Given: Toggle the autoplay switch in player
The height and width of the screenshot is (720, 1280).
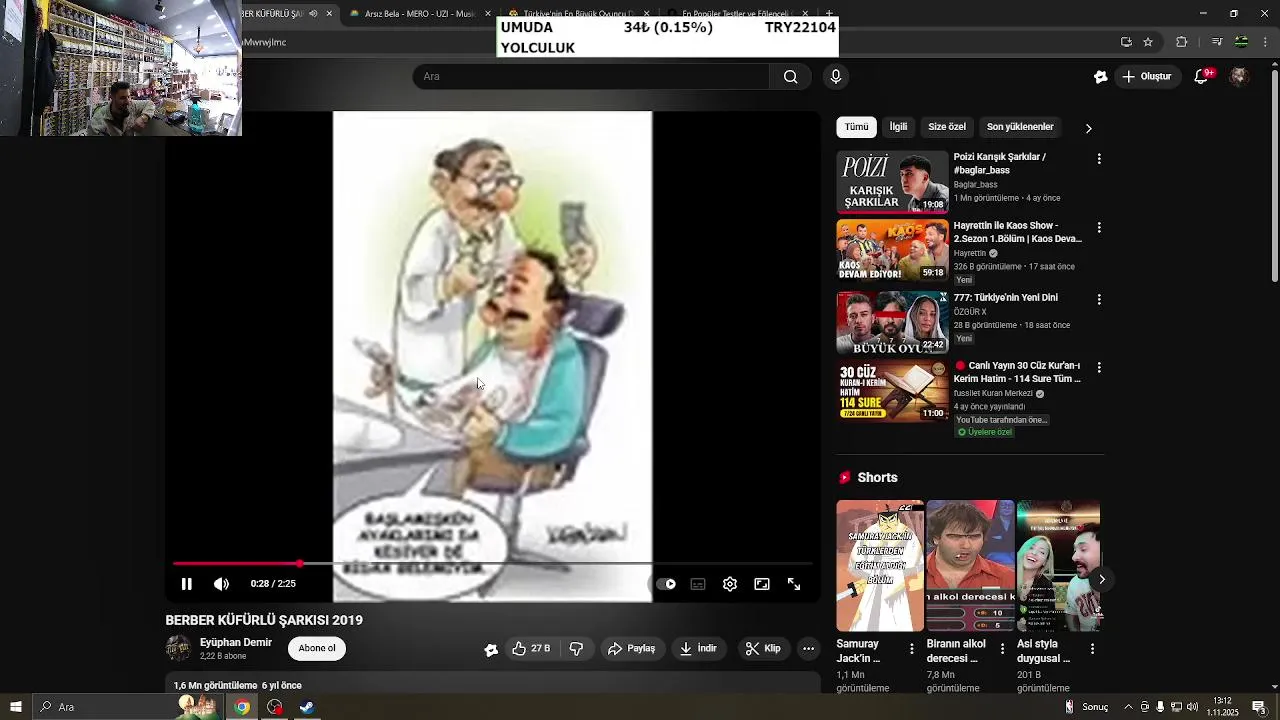Looking at the screenshot, I should click(666, 584).
